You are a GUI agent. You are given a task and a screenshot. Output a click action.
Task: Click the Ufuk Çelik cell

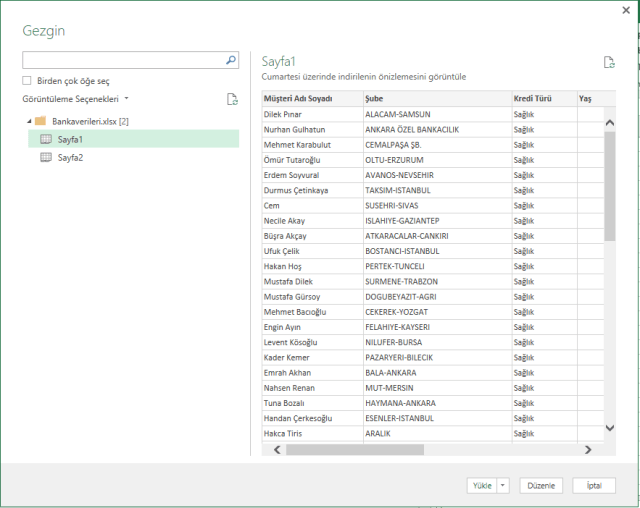pos(312,251)
